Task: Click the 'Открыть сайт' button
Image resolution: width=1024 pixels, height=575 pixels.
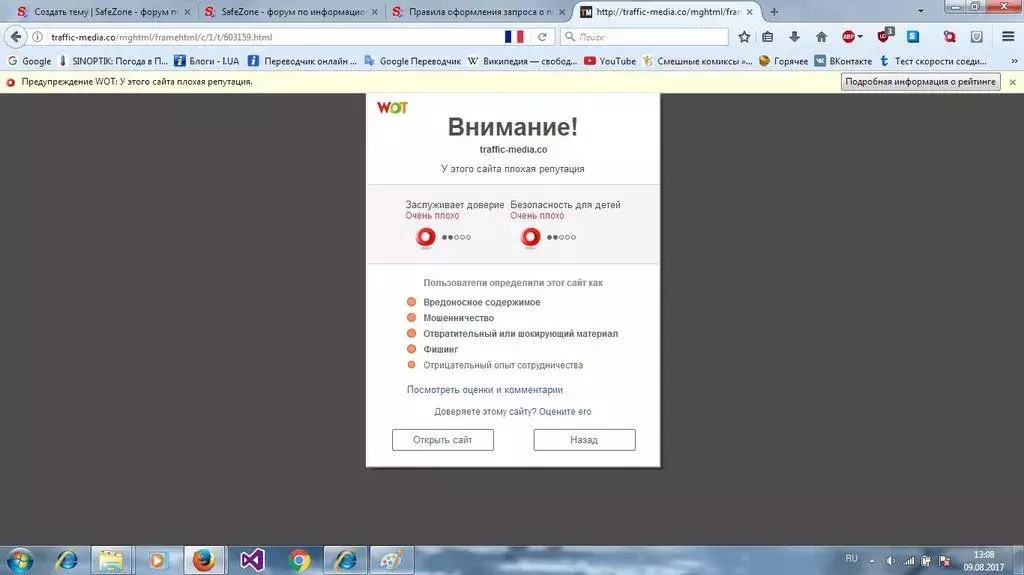Action: pyautogui.click(x=443, y=440)
